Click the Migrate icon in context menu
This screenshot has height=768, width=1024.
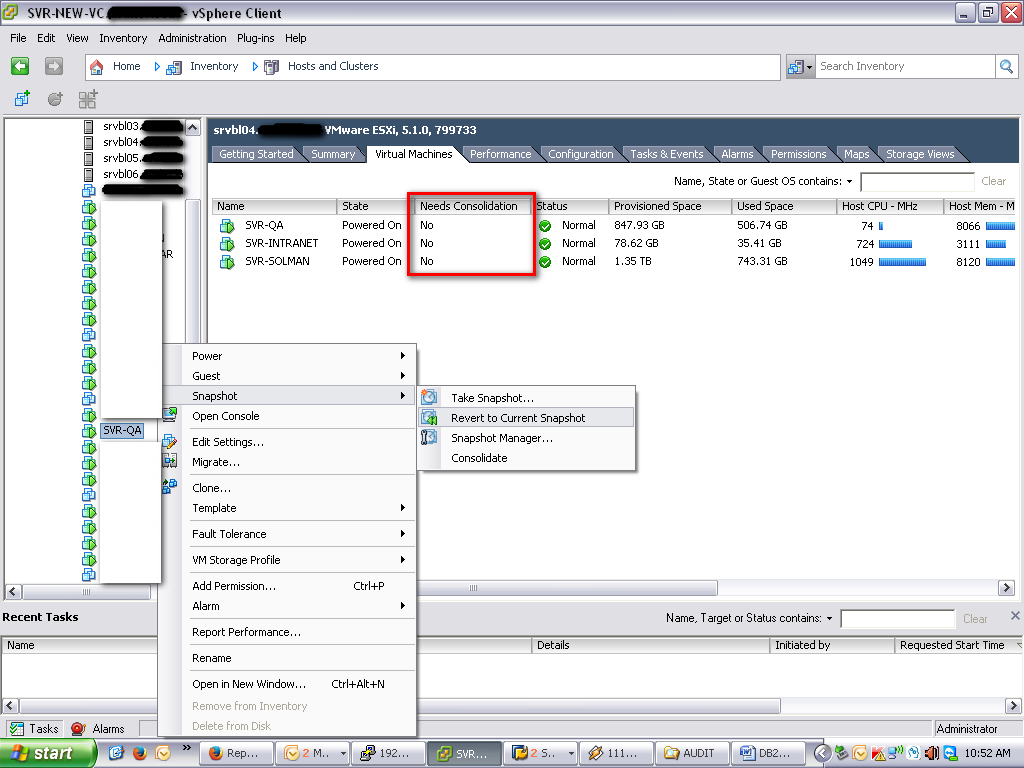[170, 461]
